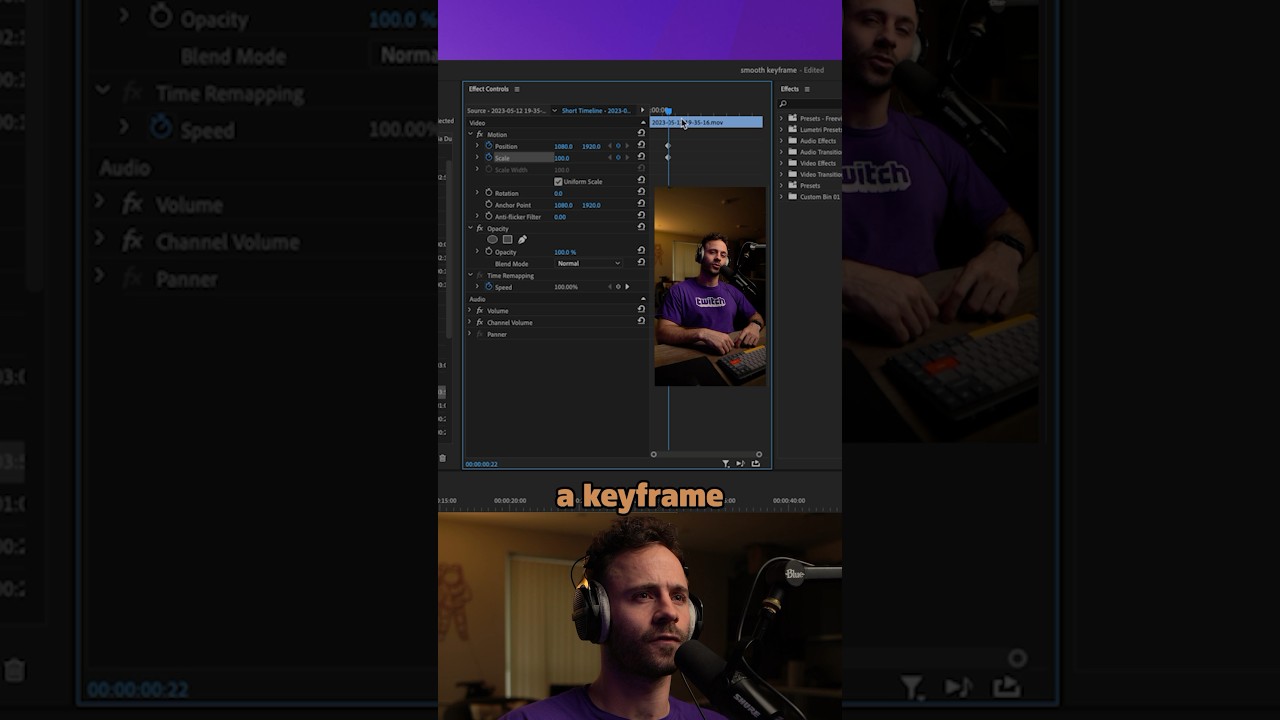The height and width of the screenshot is (720, 1280).
Task: Switch to the Effects panel tab
Action: tap(790, 89)
